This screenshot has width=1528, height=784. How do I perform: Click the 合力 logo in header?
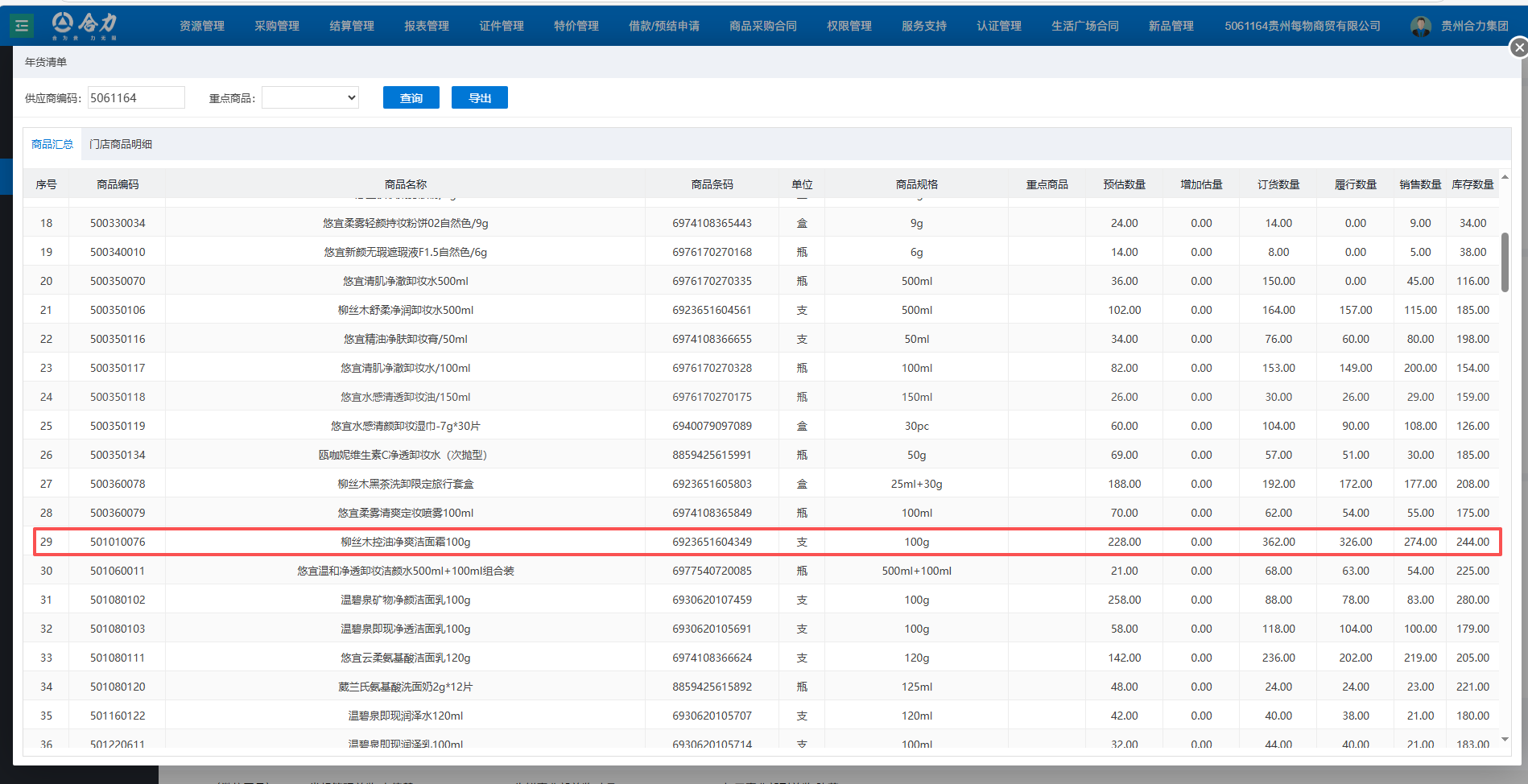[x=85, y=25]
